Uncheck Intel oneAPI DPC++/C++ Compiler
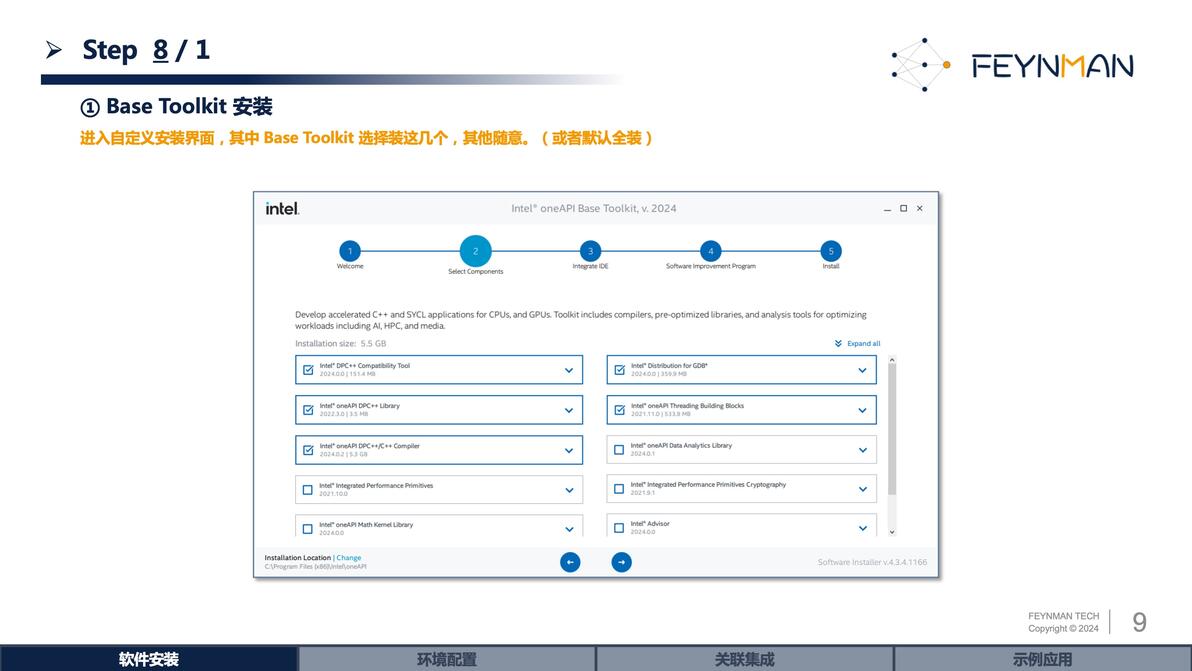 click(x=308, y=450)
